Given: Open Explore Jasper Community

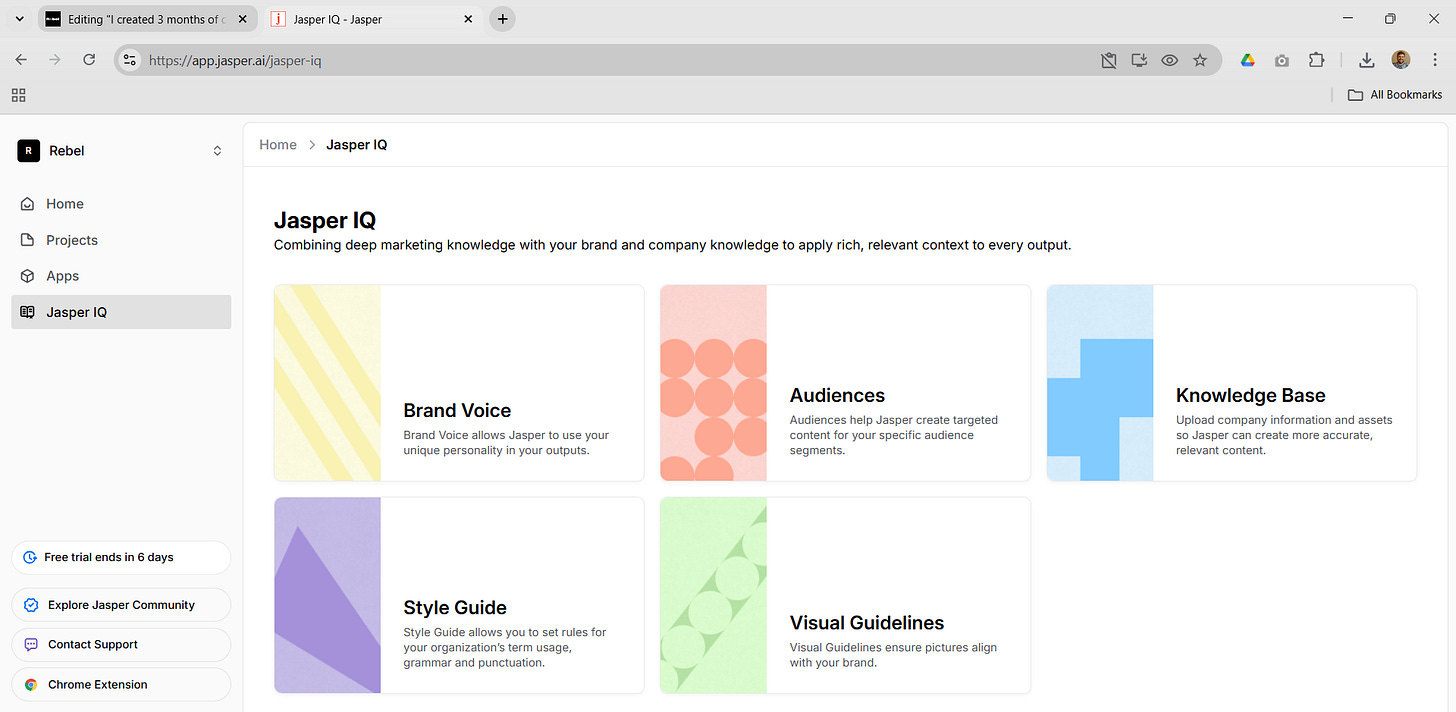Looking at the screenshot, I should (121, 605).
